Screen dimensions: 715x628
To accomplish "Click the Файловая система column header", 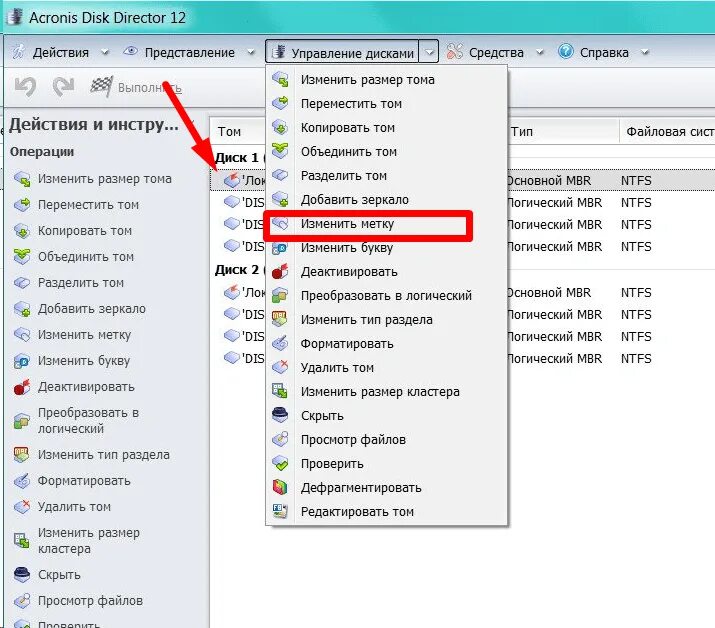I will point(670,132).
